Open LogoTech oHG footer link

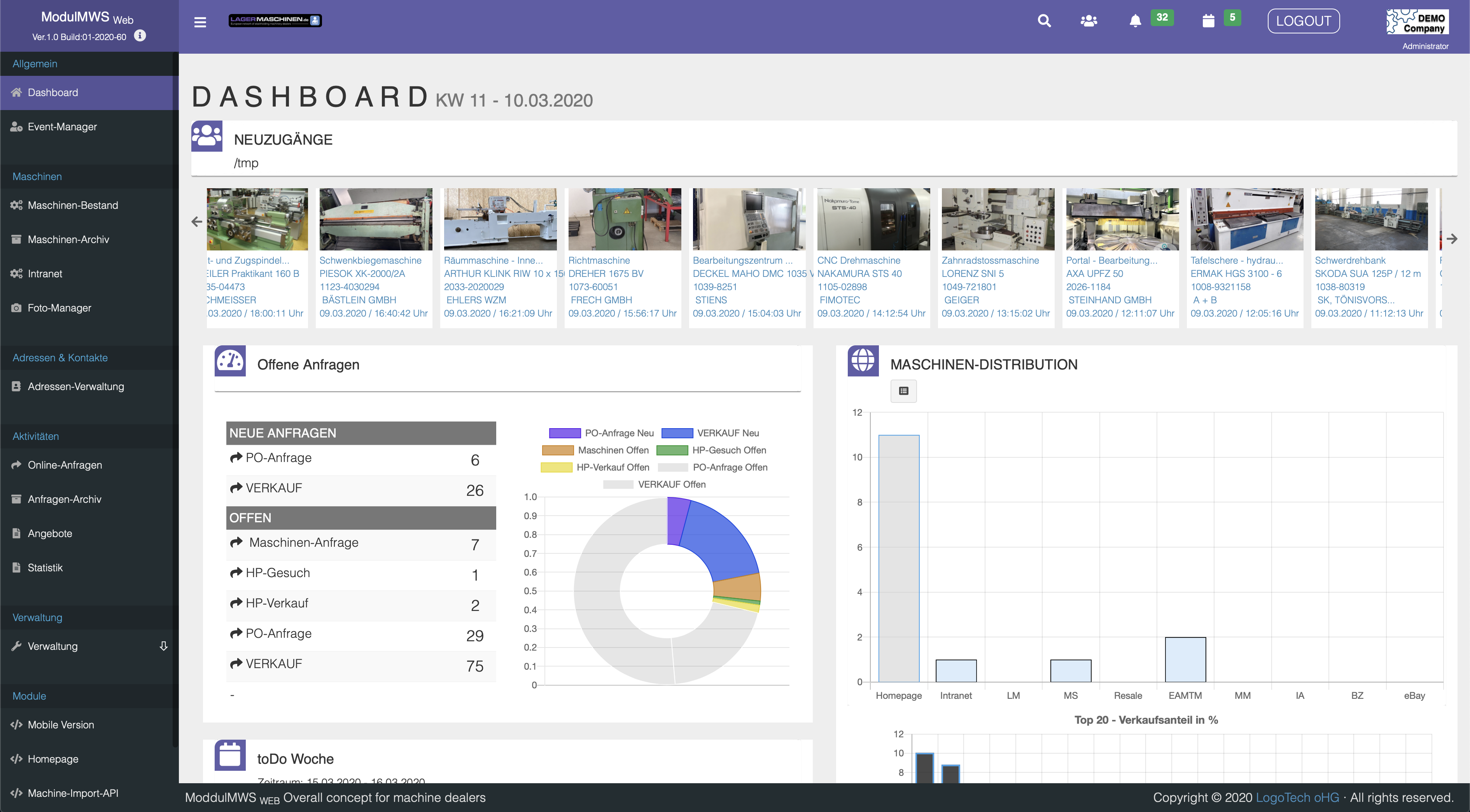1297,797
